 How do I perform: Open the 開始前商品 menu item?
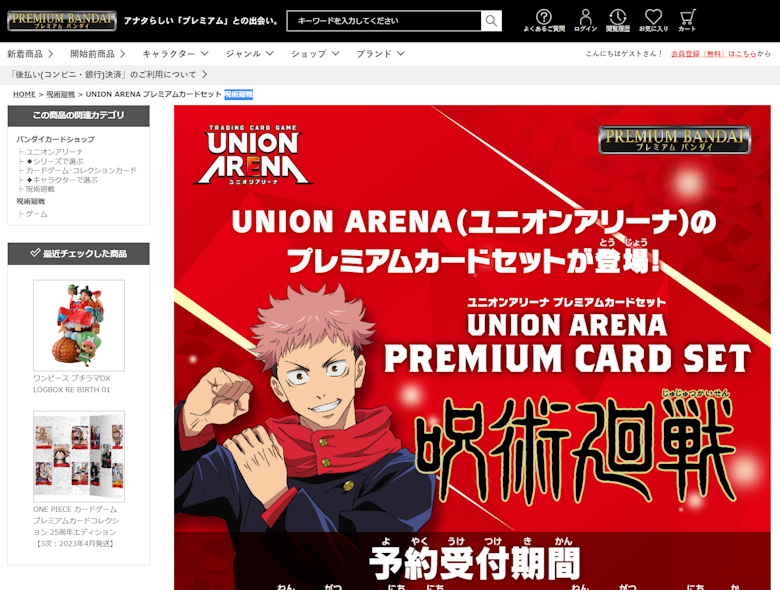click(x=98, y=54)
